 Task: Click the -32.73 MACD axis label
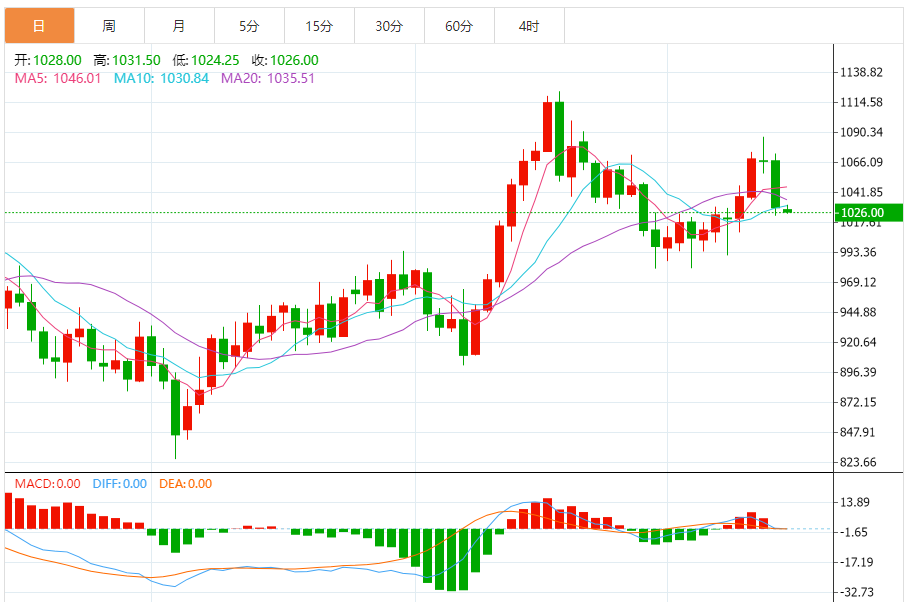tap(857, 592)
